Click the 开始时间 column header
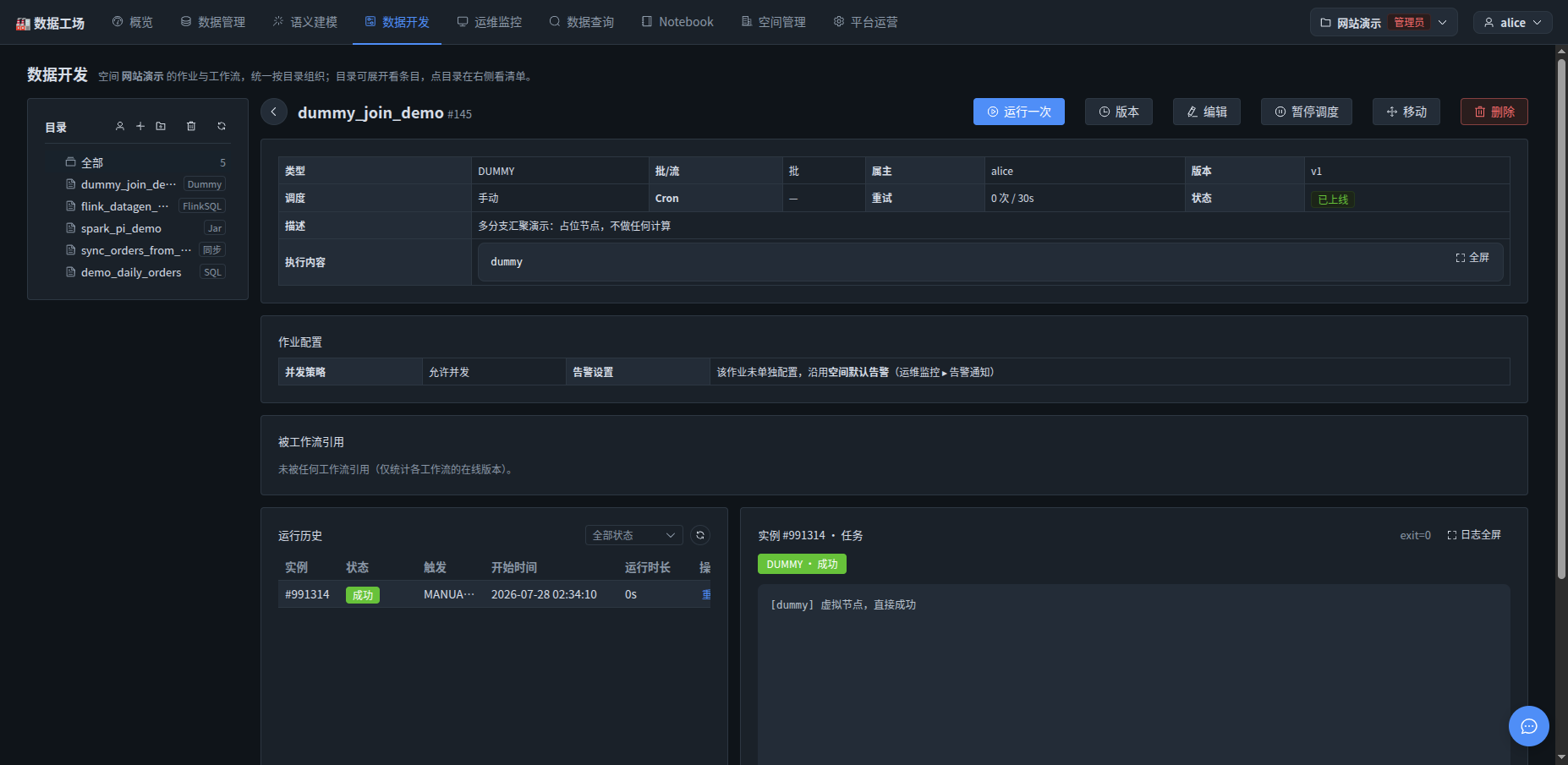 514,567
